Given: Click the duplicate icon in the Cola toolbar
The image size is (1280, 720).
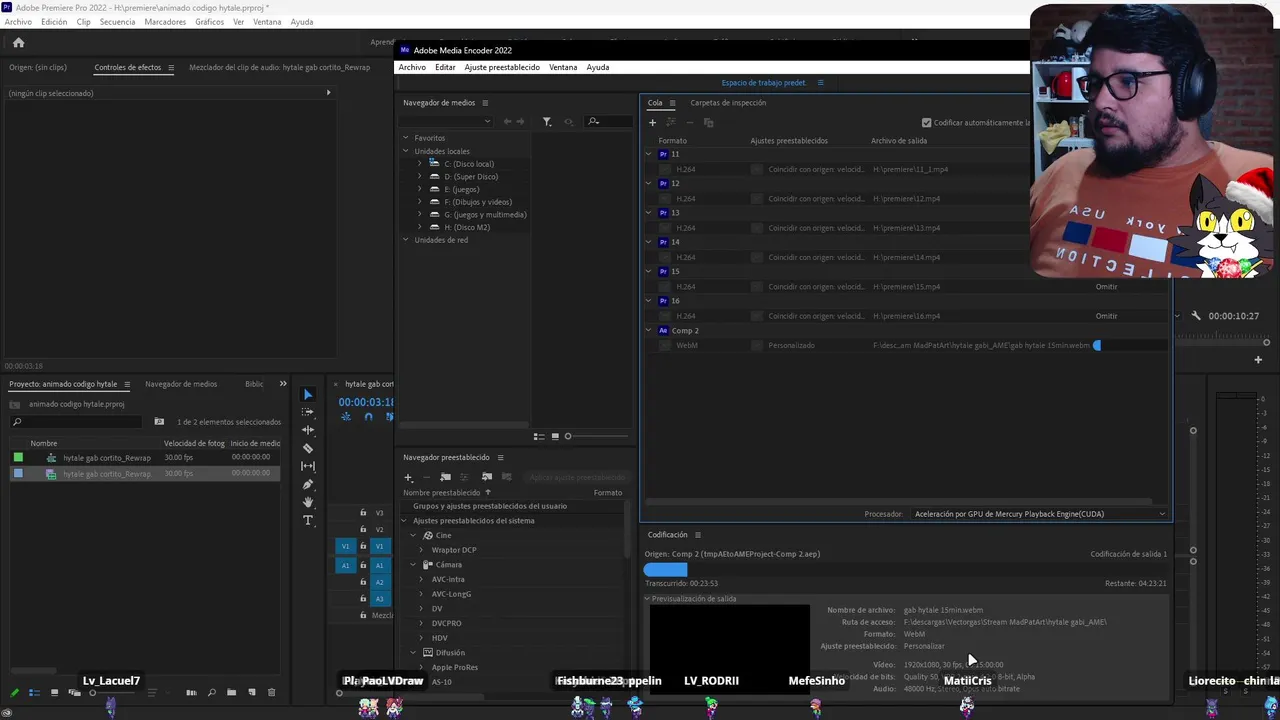Looking at the screenshot, I should click(708, 122).
